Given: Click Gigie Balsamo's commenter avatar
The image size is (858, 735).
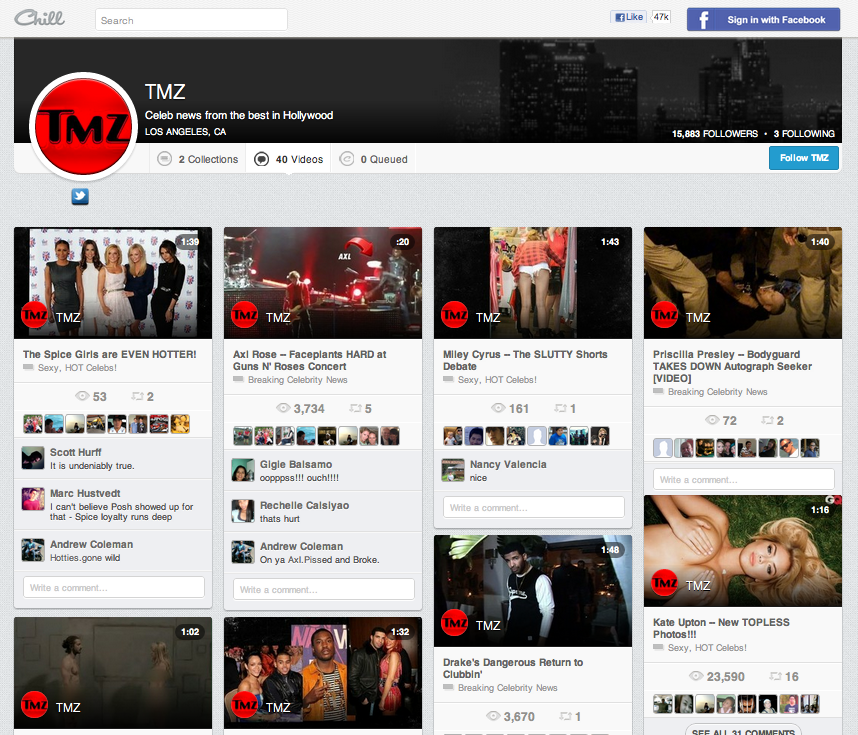Looking at the screenshot, I should (x=243, y=470).
